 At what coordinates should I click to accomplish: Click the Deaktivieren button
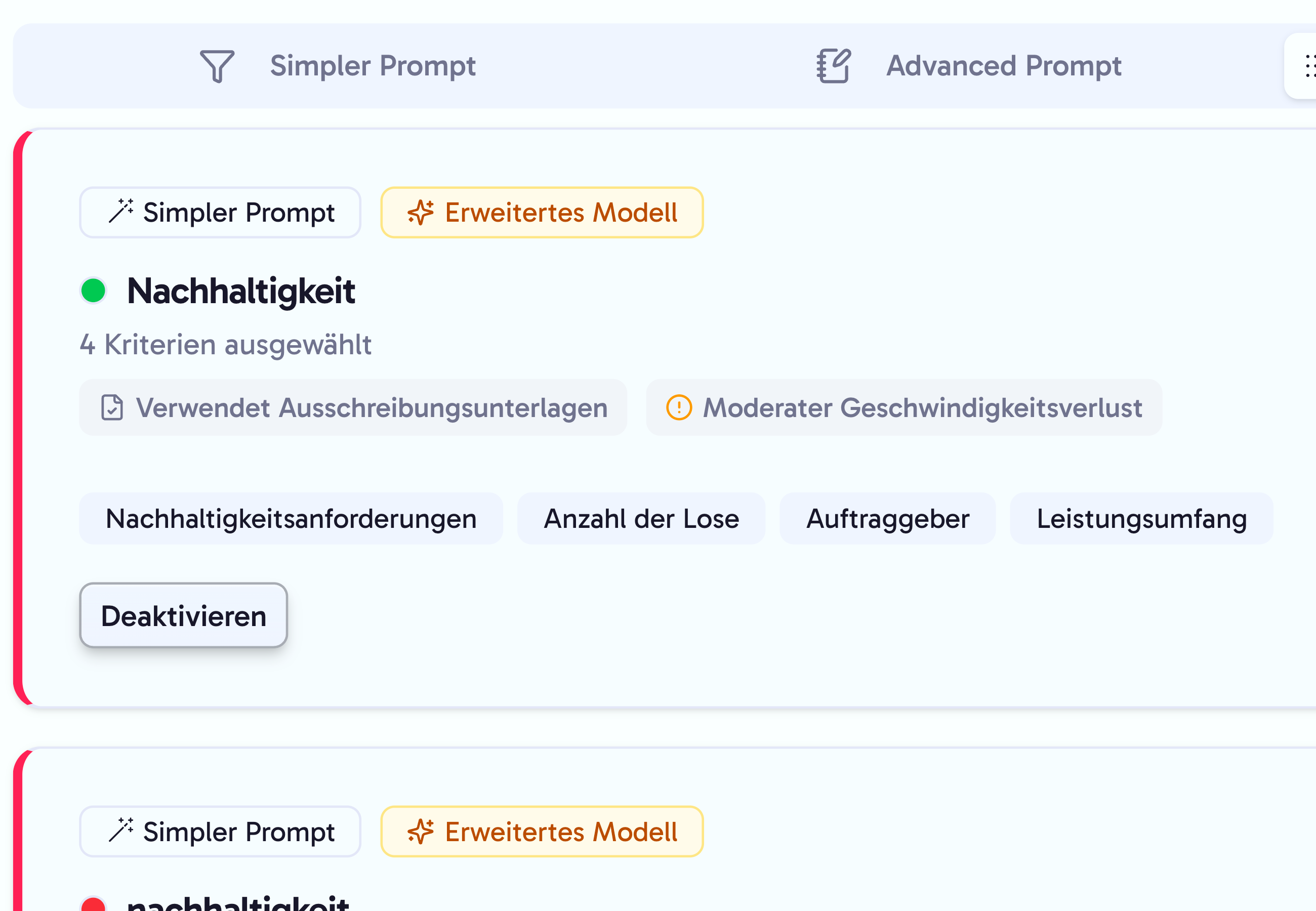click(x=184, y=616)
